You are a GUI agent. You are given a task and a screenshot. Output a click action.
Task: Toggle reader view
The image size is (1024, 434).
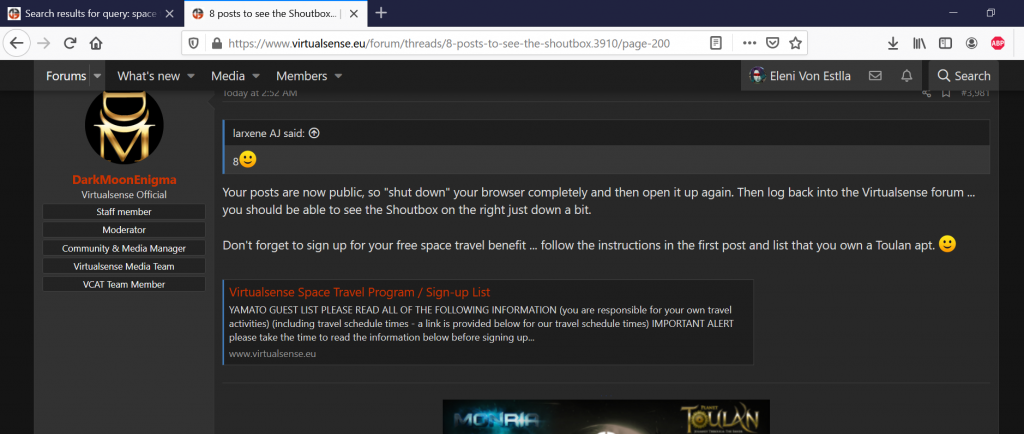[x=716, y=43]
